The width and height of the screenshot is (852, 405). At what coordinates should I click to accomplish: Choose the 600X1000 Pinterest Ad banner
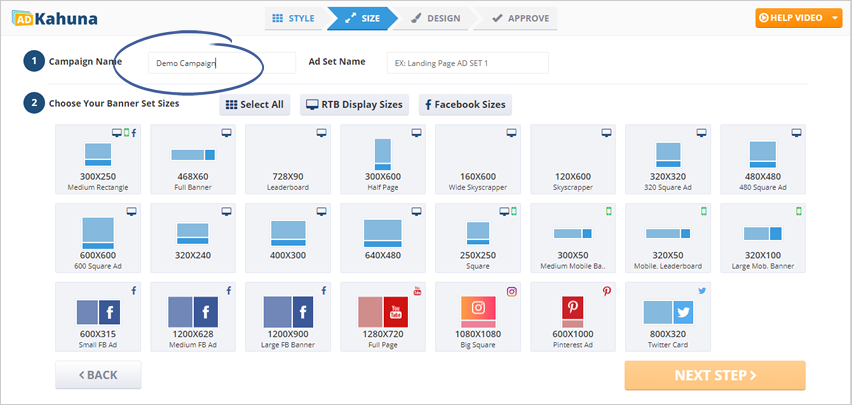tap(572, 320)
